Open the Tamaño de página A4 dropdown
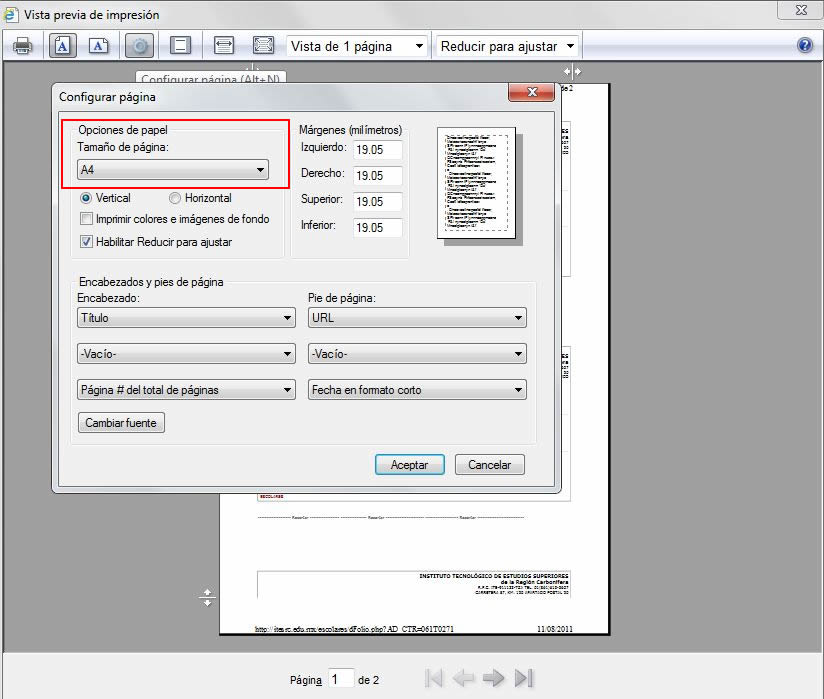824x699 pixels. tap(173, 170)
